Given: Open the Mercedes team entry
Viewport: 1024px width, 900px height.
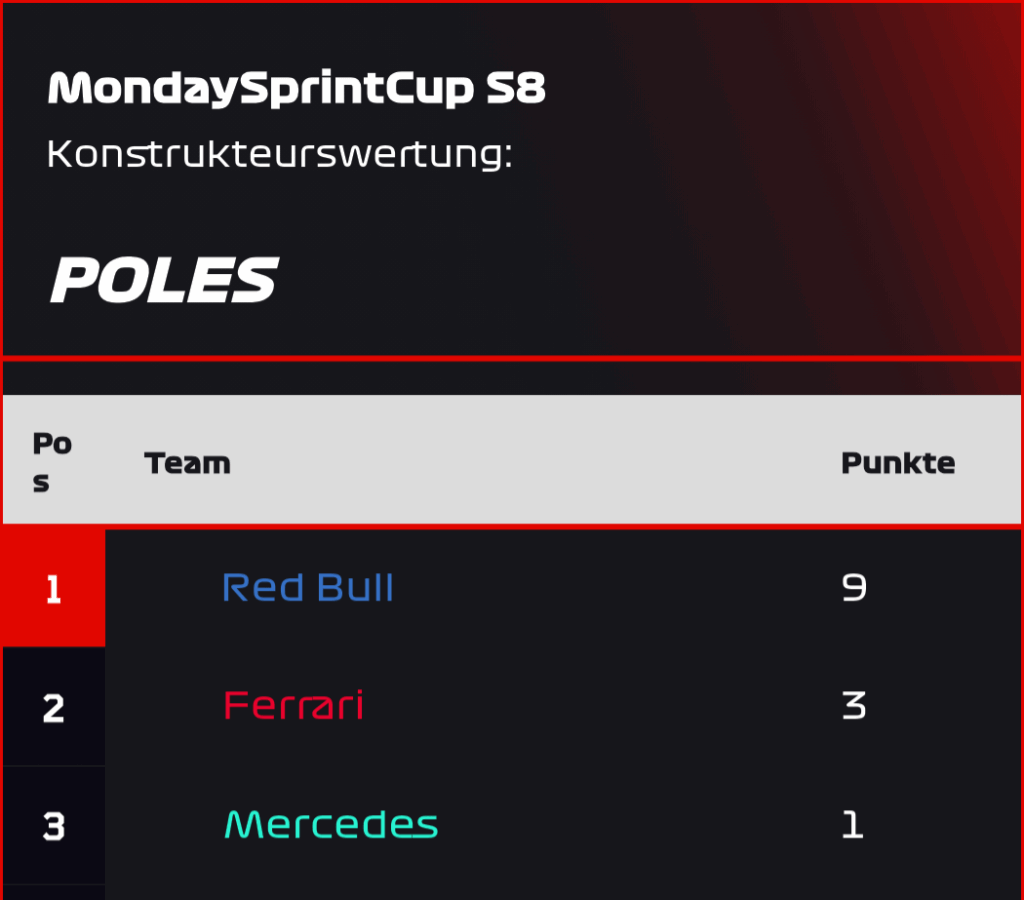Looking at the screenshot, I should (x=331, y=824).
